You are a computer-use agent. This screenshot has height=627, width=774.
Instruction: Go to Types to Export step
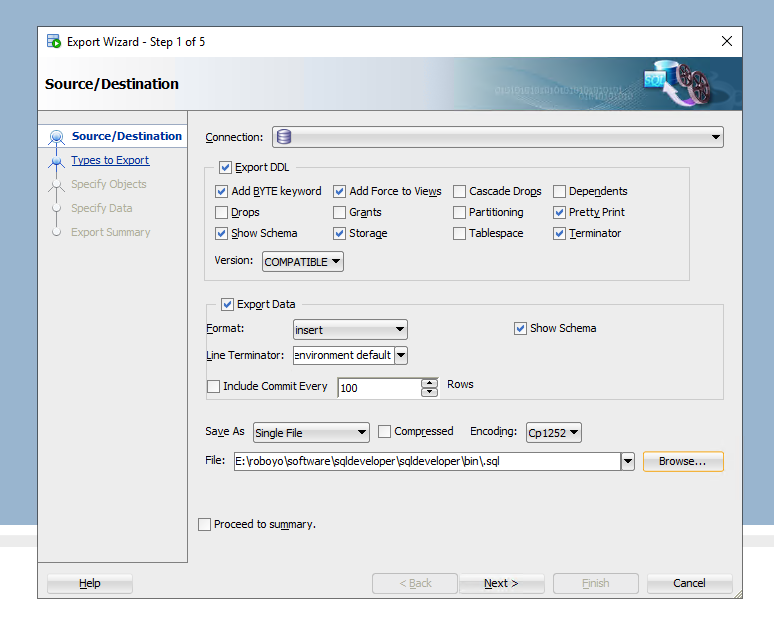coord(110,160)
